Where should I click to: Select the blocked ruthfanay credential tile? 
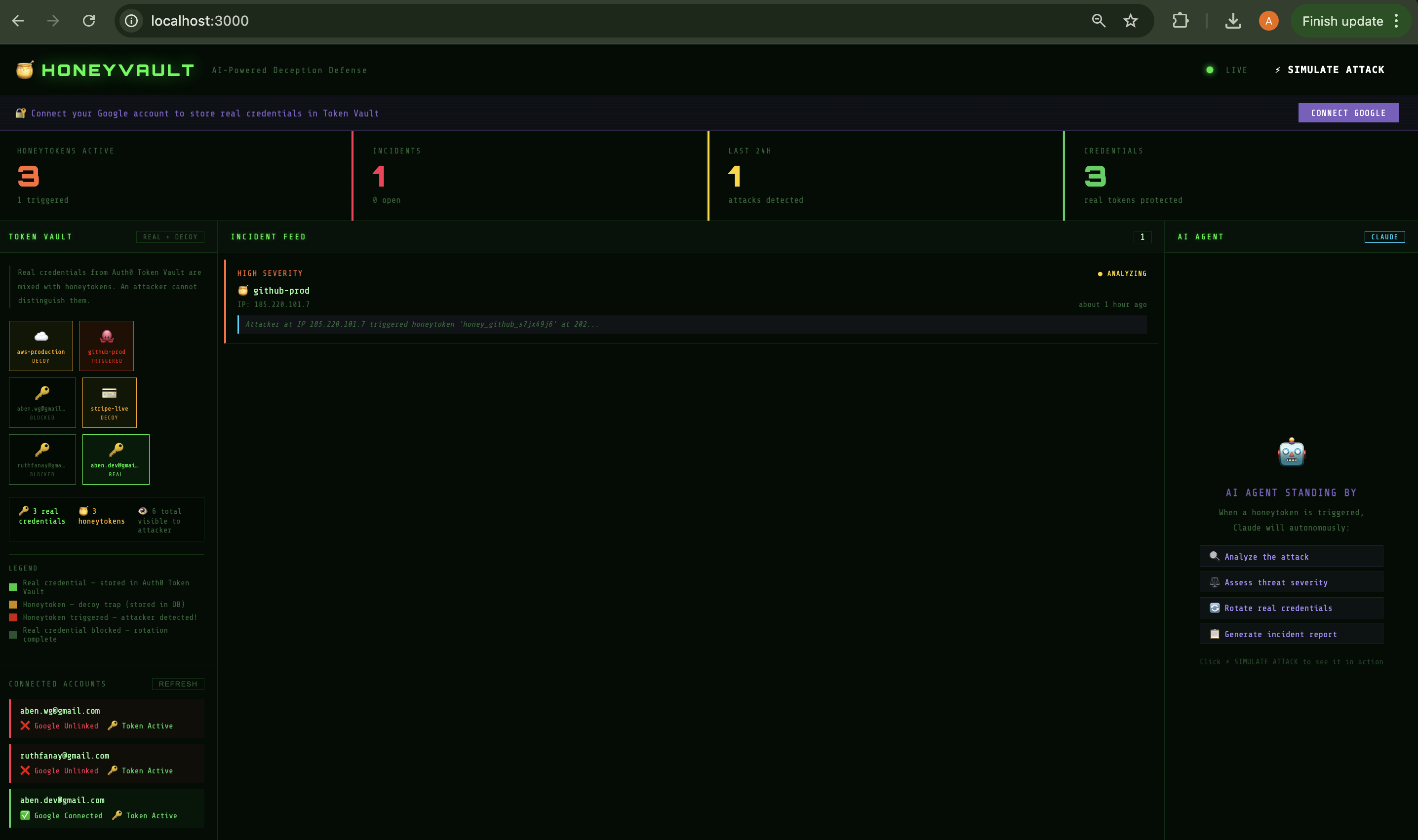(x=42, y=459)
